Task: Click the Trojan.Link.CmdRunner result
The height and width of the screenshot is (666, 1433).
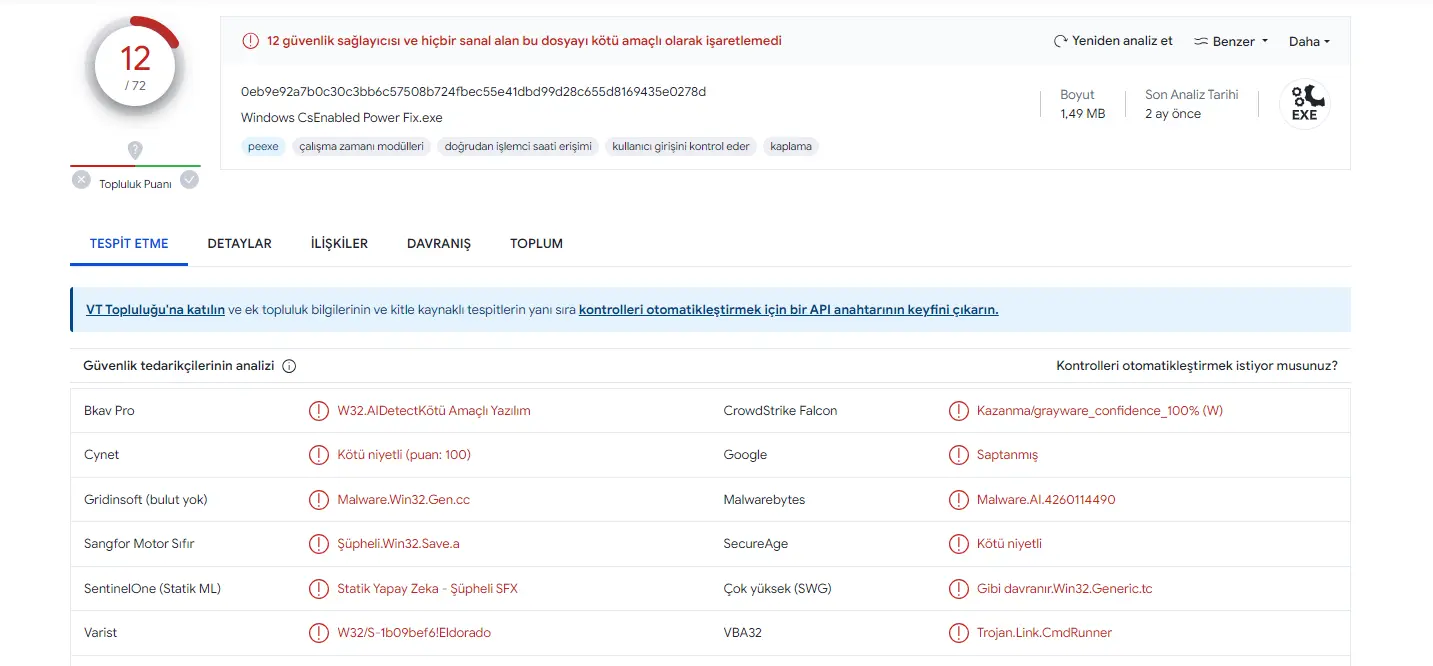Action: 1044,633
